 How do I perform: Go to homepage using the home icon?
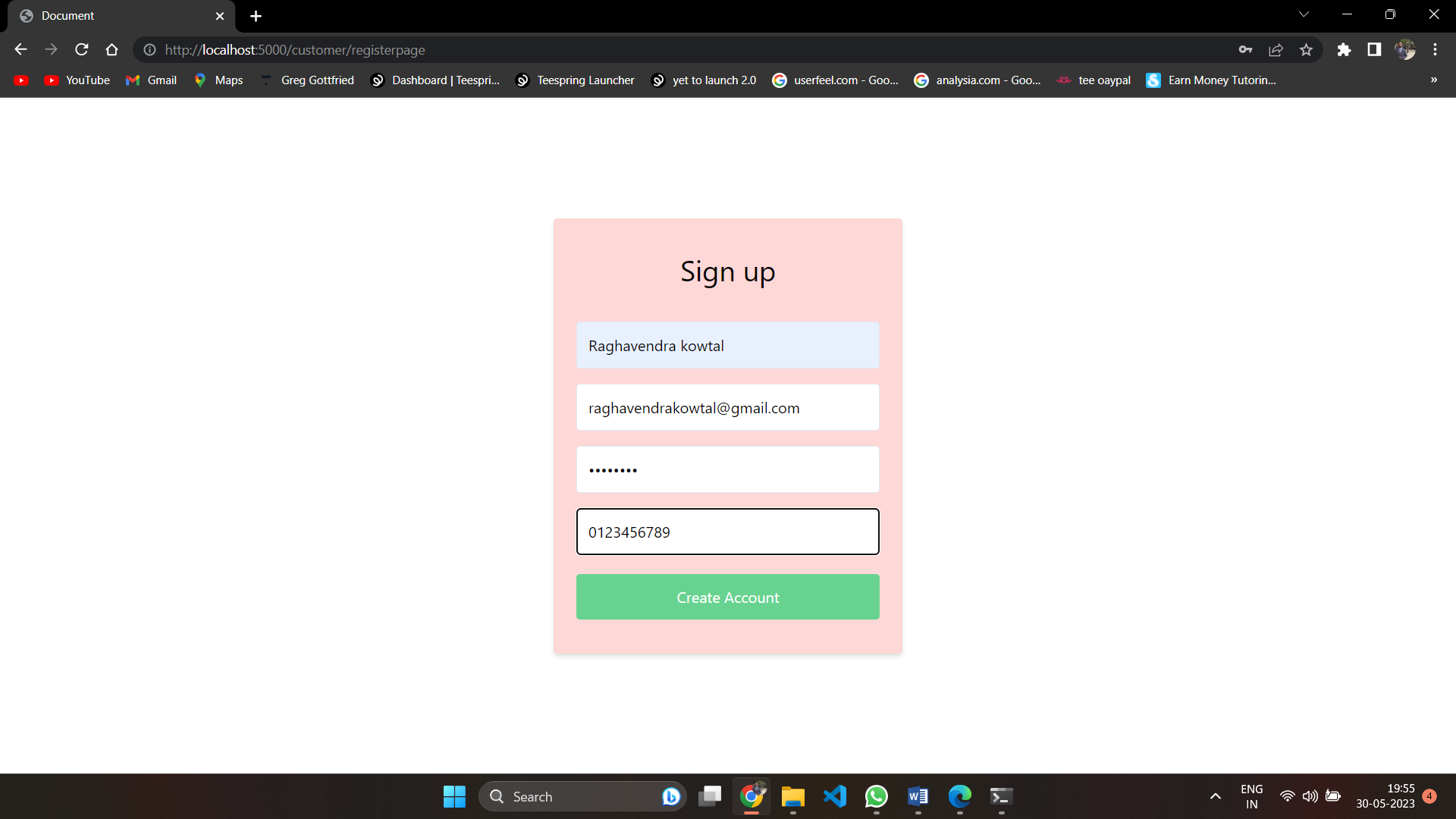[x=111, y=49]
